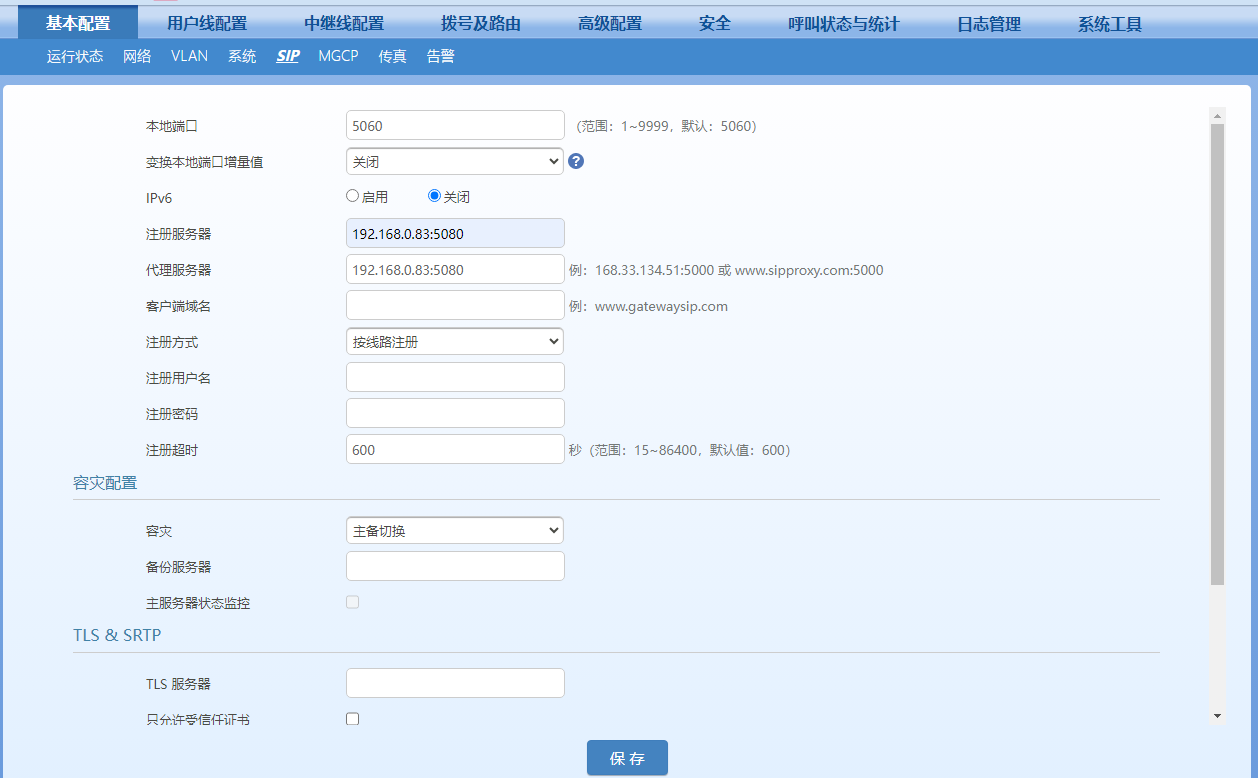Image resolution: width=1258 pixels, height=778 pixels.
Task: Expand the 注册方式 dropdown
Action: click(x=454, y=341)
